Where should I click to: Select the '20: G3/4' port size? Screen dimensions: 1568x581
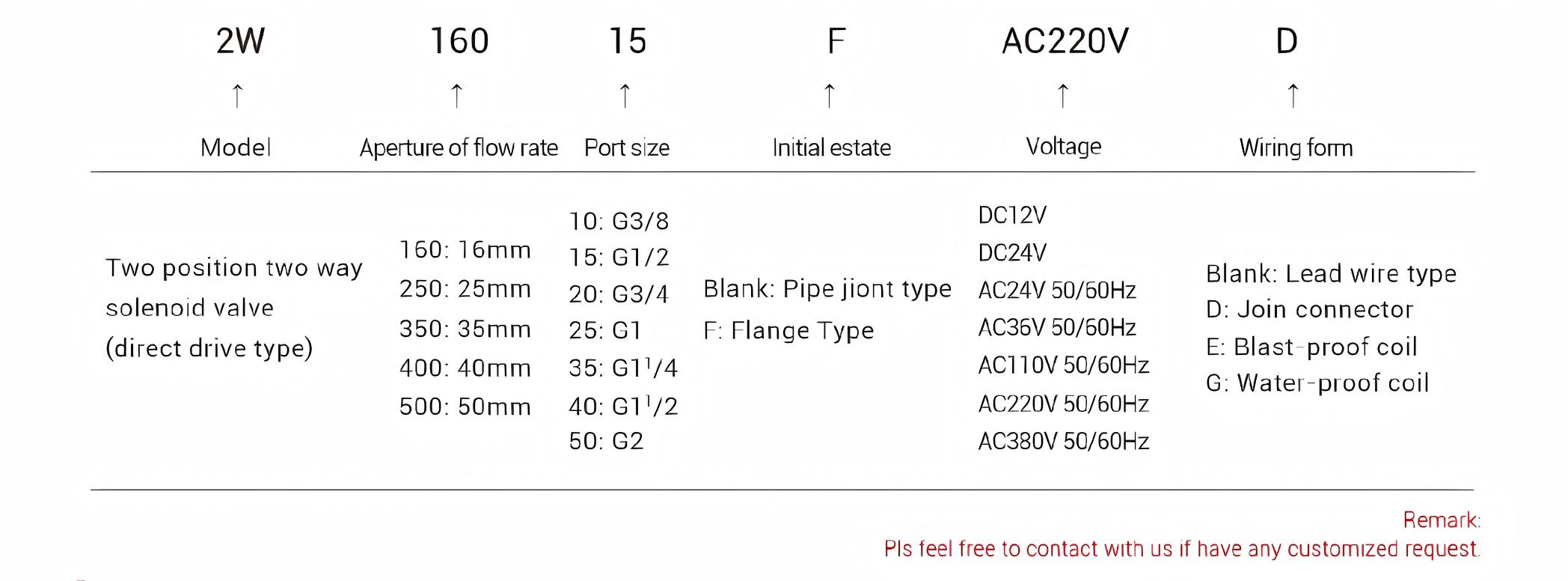click(619, 293)
